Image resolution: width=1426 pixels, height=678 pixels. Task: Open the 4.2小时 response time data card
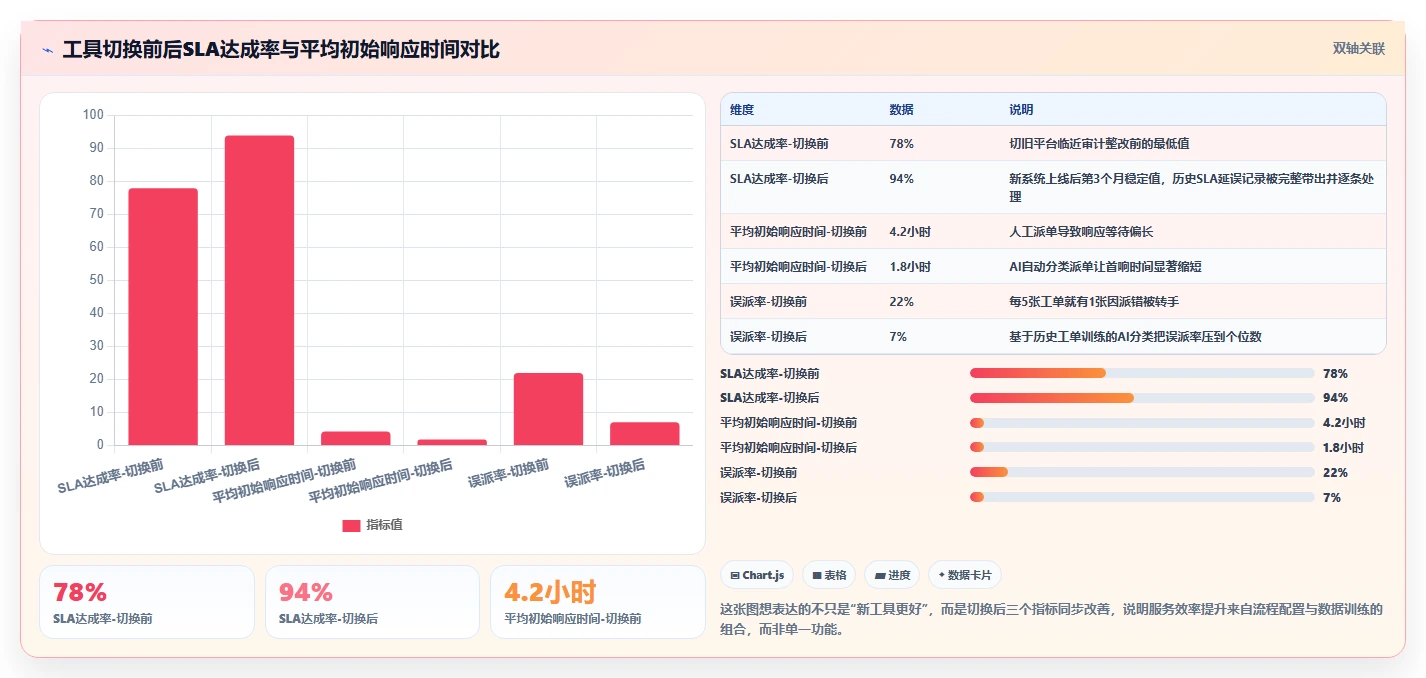[598, 602]
